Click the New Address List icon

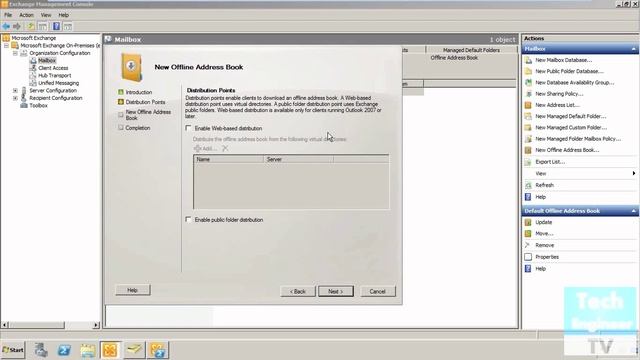[x=528, y=105]
